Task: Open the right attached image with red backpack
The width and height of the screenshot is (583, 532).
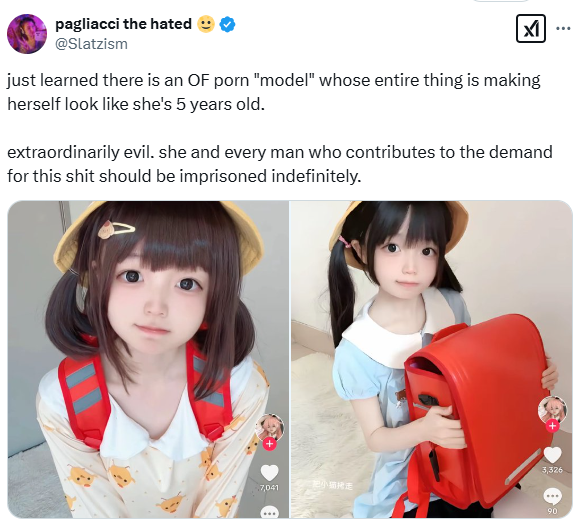Action: (431, 359)
